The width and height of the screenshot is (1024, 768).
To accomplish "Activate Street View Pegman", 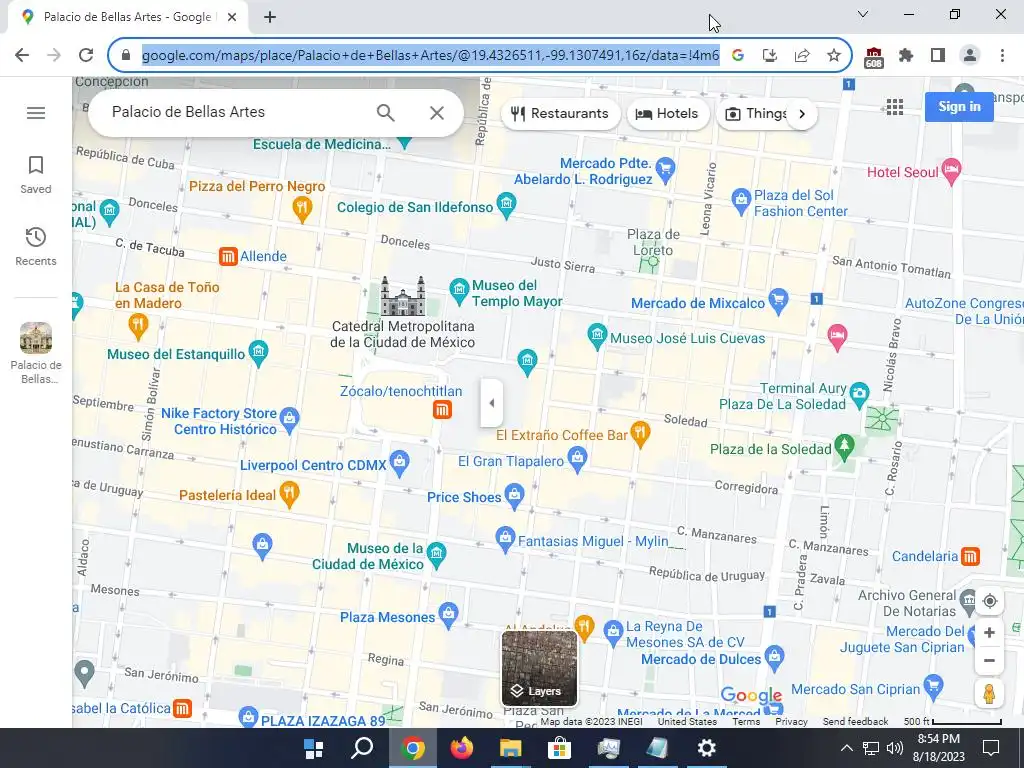I will pos(989,693).
